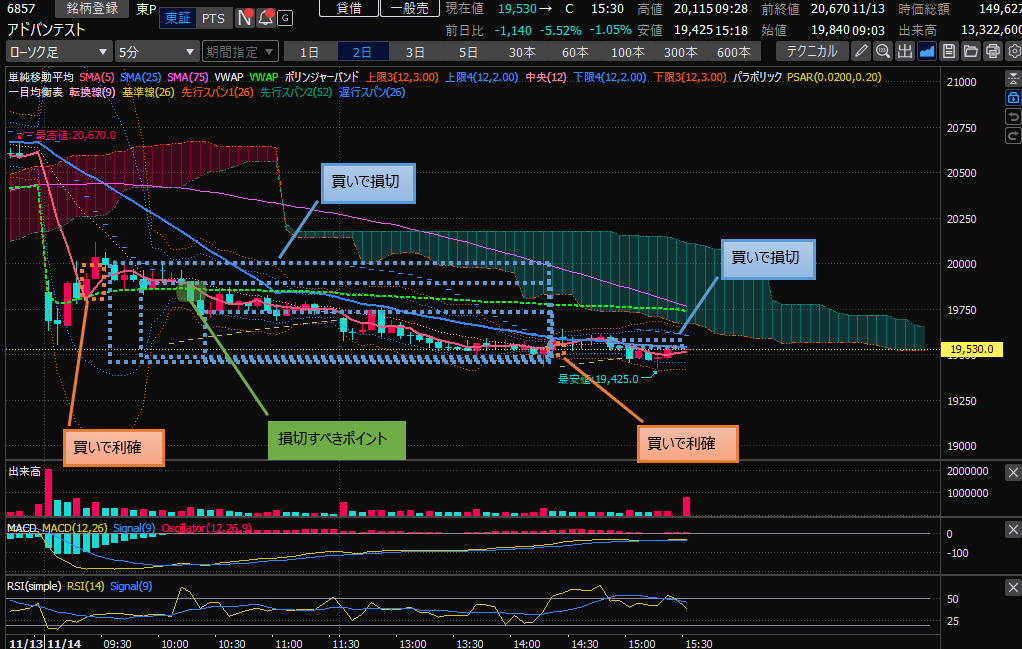Select the 100本 bar count tab
Viewport: 1022px width, 649px height.
click(x=628, y=51)
